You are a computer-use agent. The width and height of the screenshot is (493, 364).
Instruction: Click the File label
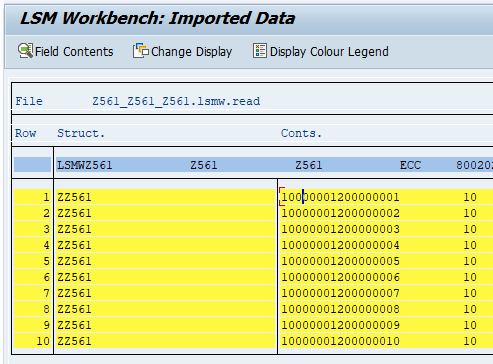tap(29, 101)
